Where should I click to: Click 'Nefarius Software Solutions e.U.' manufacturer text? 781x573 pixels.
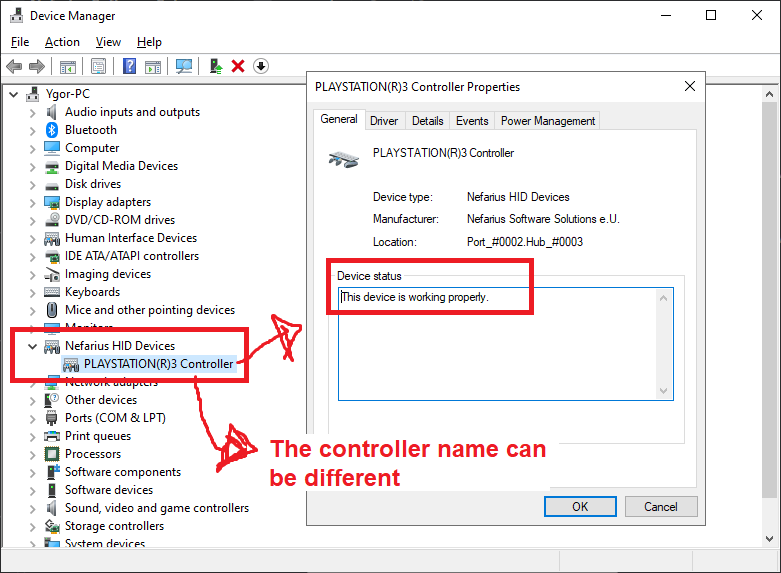543,219
